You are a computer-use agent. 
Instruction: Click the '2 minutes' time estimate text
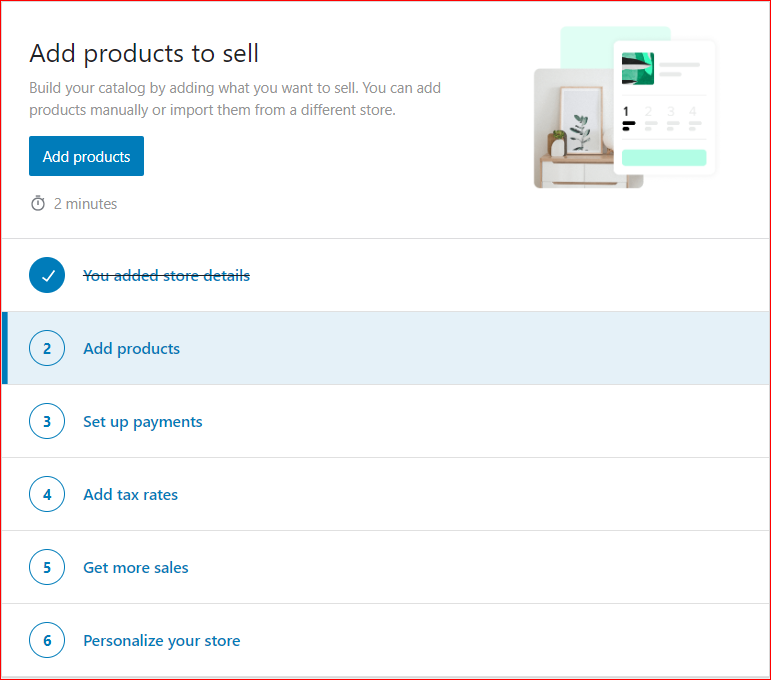click(x=85, y=204)
